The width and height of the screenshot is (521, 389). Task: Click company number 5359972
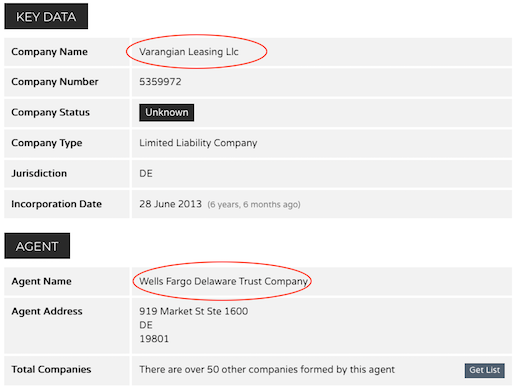160,82
